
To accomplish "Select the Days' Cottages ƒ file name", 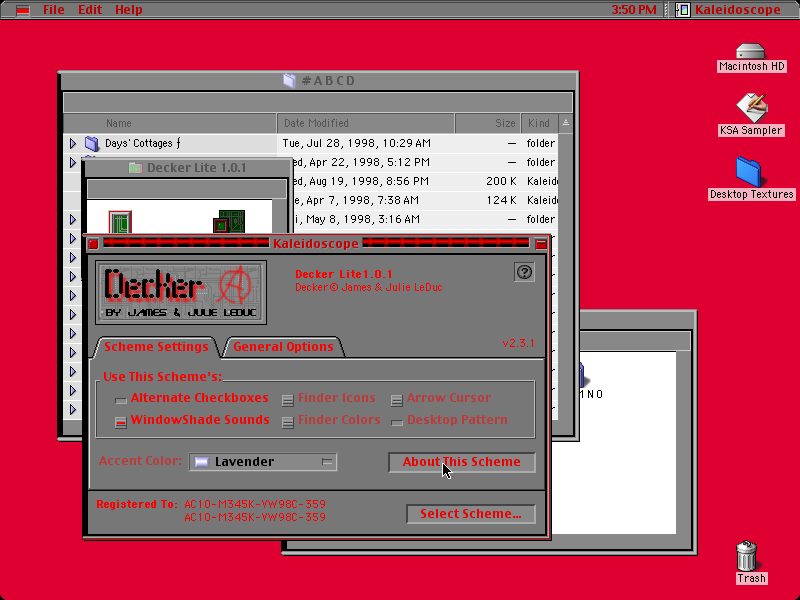I will coord(143,143).
